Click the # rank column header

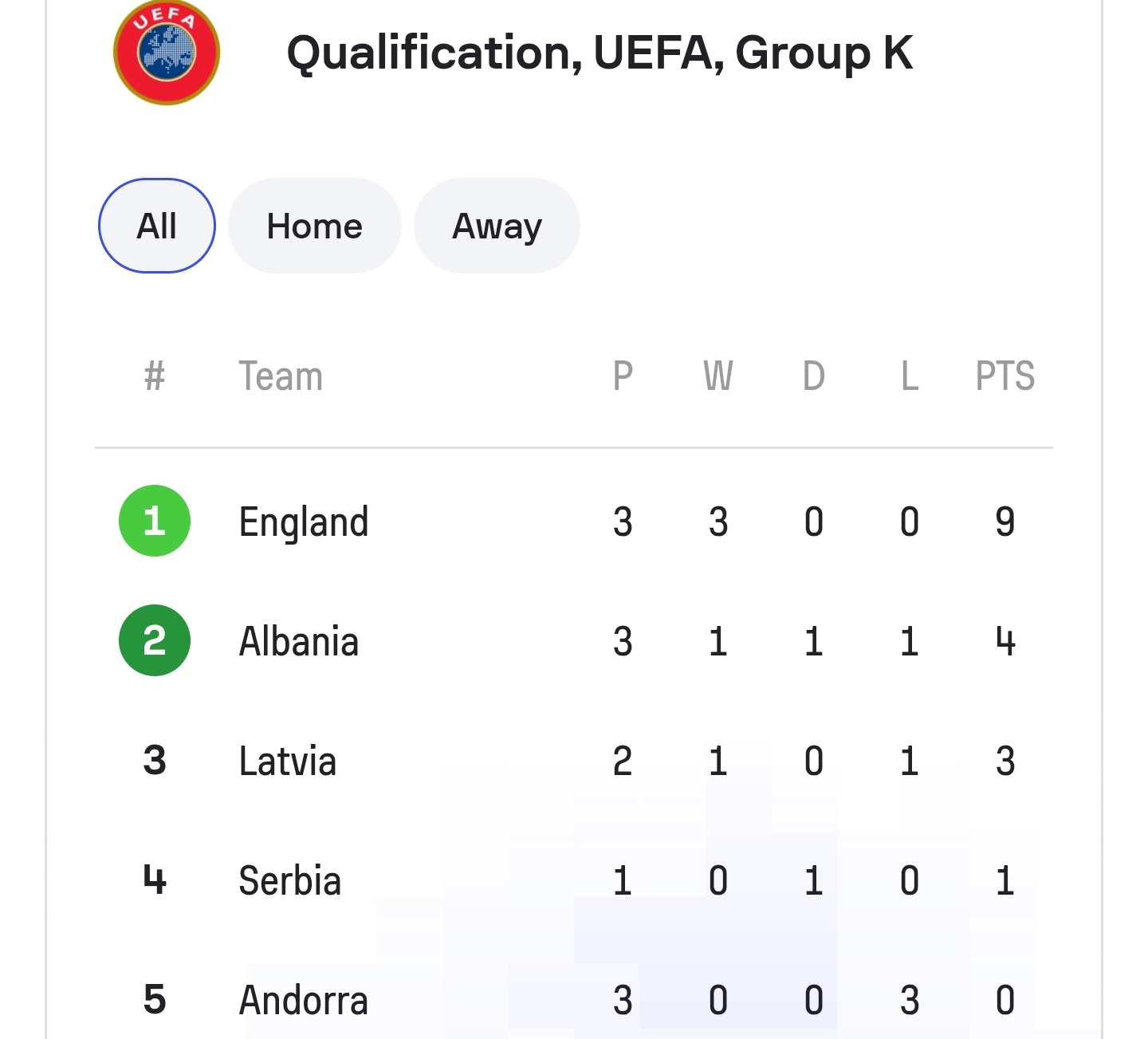pyautogui.click(x=155, y=376)
